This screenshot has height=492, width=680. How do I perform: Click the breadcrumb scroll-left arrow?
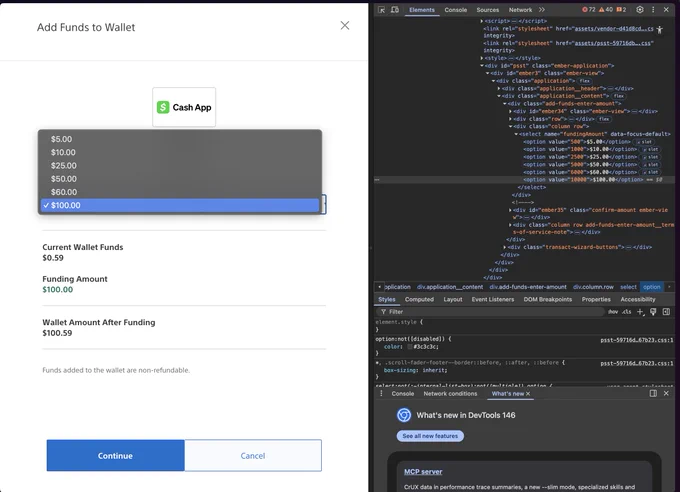pos(379,287)
